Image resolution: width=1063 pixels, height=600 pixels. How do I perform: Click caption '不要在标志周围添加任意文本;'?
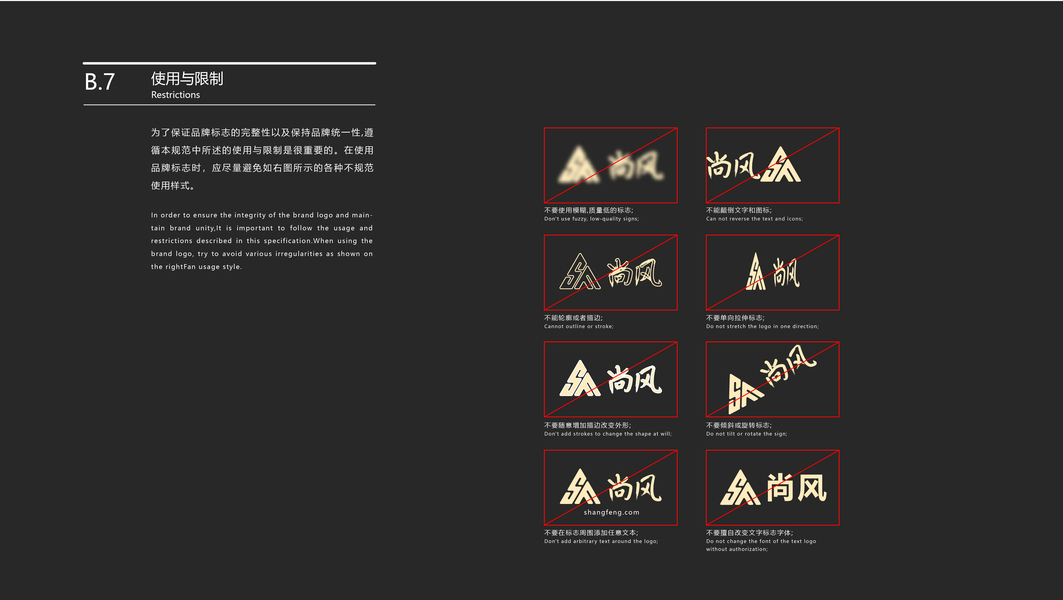pos(590,533)
